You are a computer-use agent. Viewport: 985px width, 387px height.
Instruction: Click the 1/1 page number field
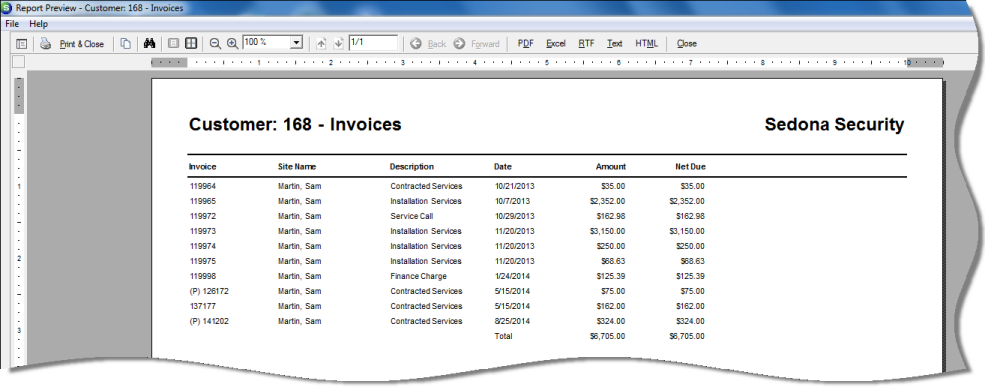click(x=373, y=43)
